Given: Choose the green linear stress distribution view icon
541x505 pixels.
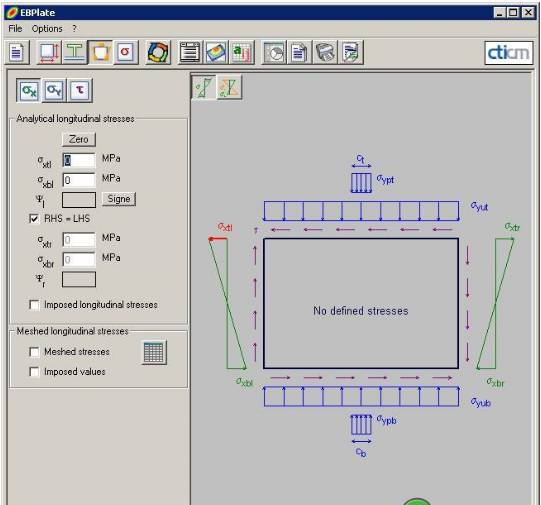Looking at the screenshot, I should point(204,87).
